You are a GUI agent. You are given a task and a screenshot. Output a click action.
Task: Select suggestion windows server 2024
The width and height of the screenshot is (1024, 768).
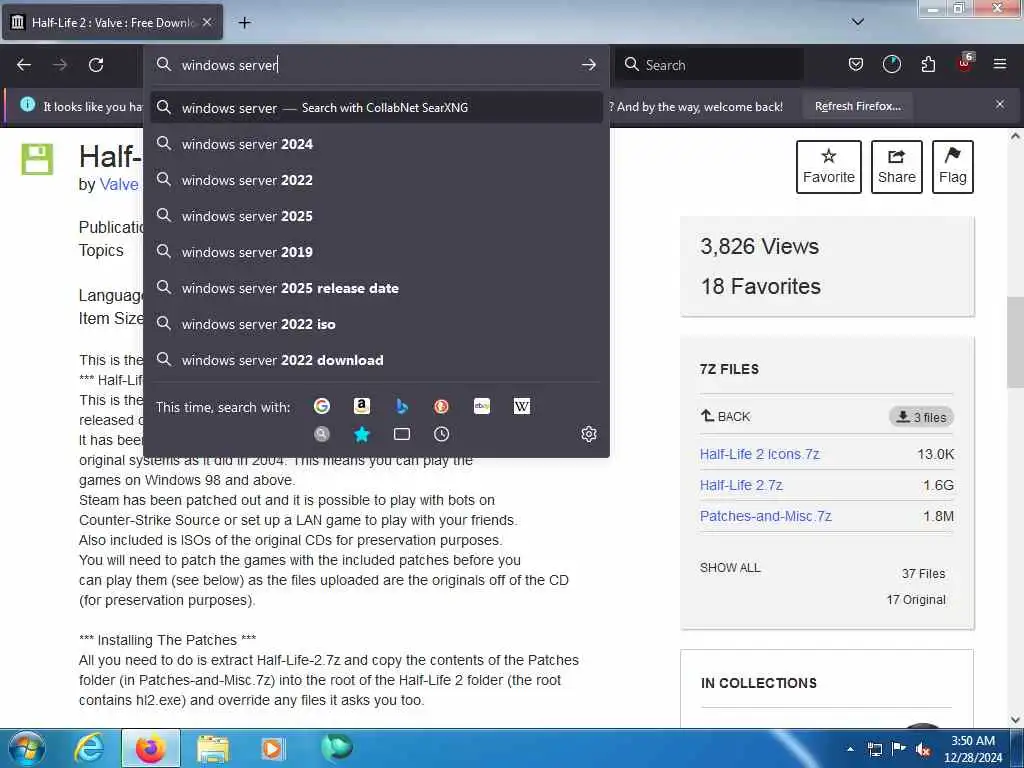[x=376, y=144]
